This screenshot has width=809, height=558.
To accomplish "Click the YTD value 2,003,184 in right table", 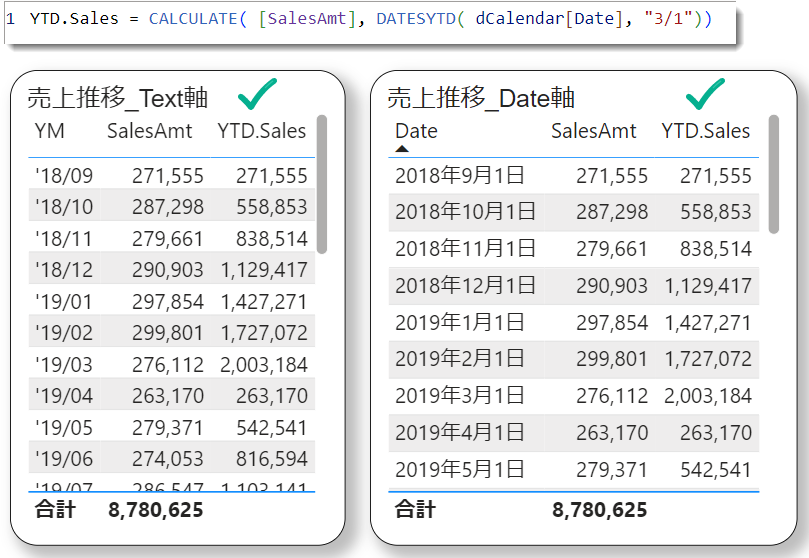I will [x=708, y=396].
